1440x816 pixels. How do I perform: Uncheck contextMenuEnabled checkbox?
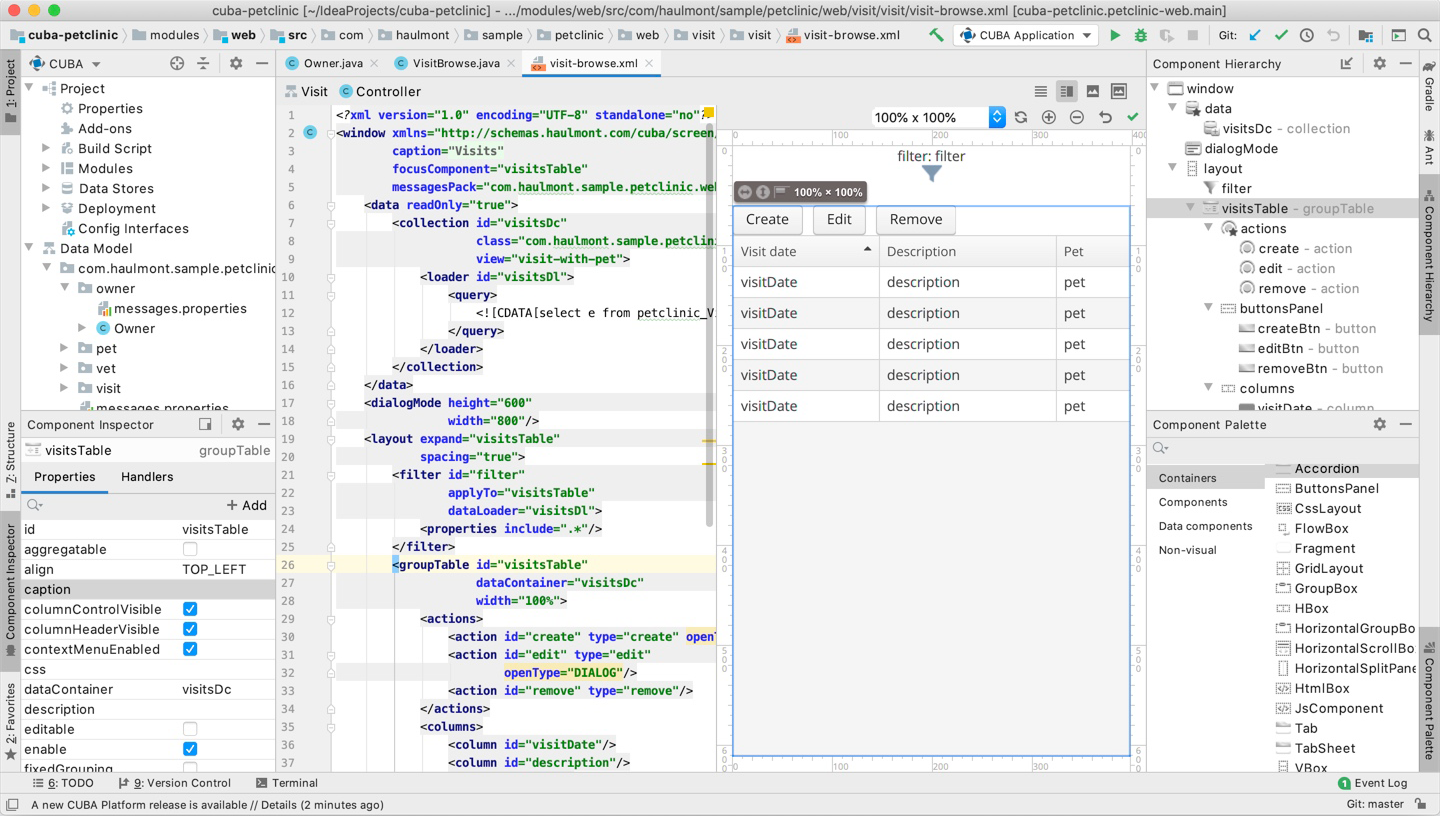pyautogui.click(x=190, y=649)
